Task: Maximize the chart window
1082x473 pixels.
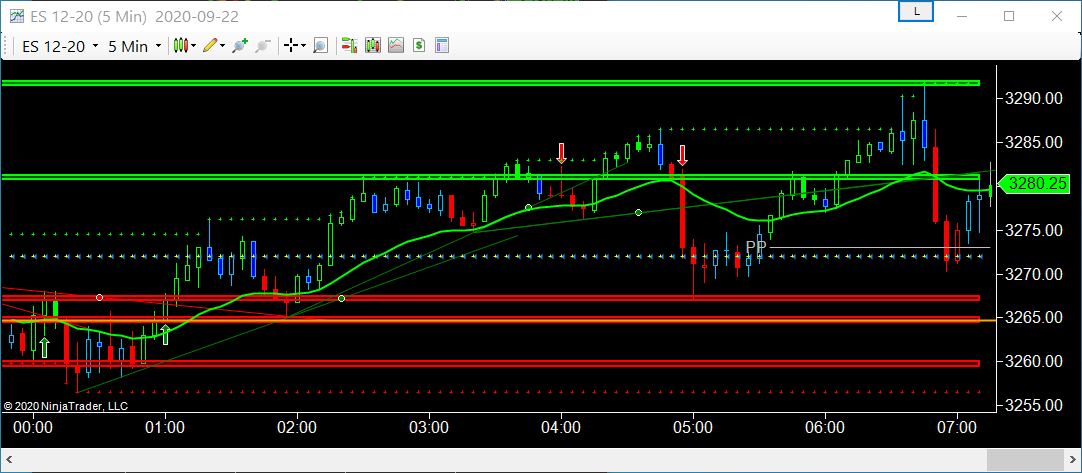Action: pyautogui.click(x=1009, y=16)
